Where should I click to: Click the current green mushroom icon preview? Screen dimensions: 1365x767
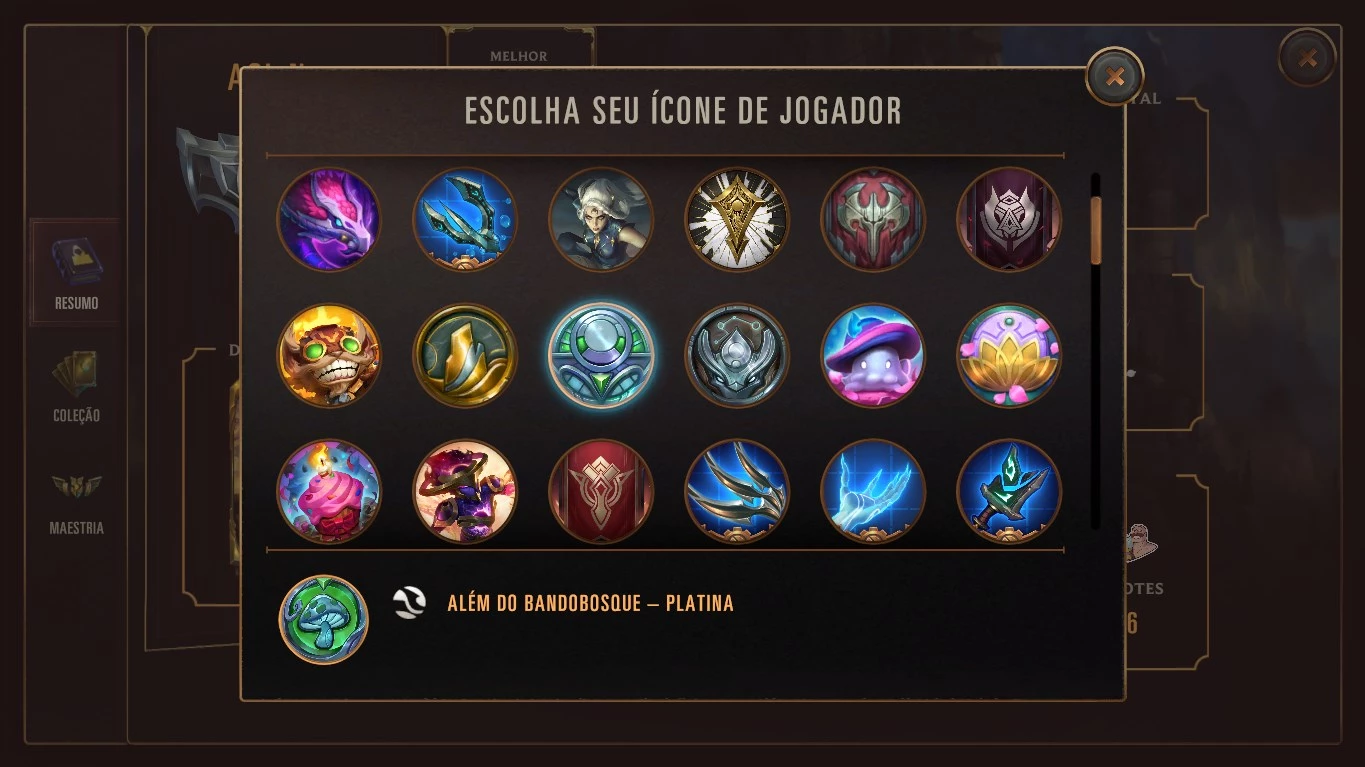click(323, 619)
